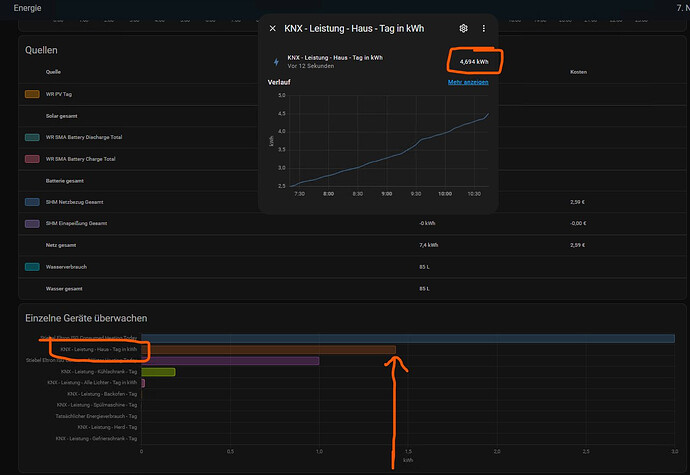The image size is (690, 475).
Task: Click WR SMA Battery Charge Total swatch
Action: [x=32, y=158]
